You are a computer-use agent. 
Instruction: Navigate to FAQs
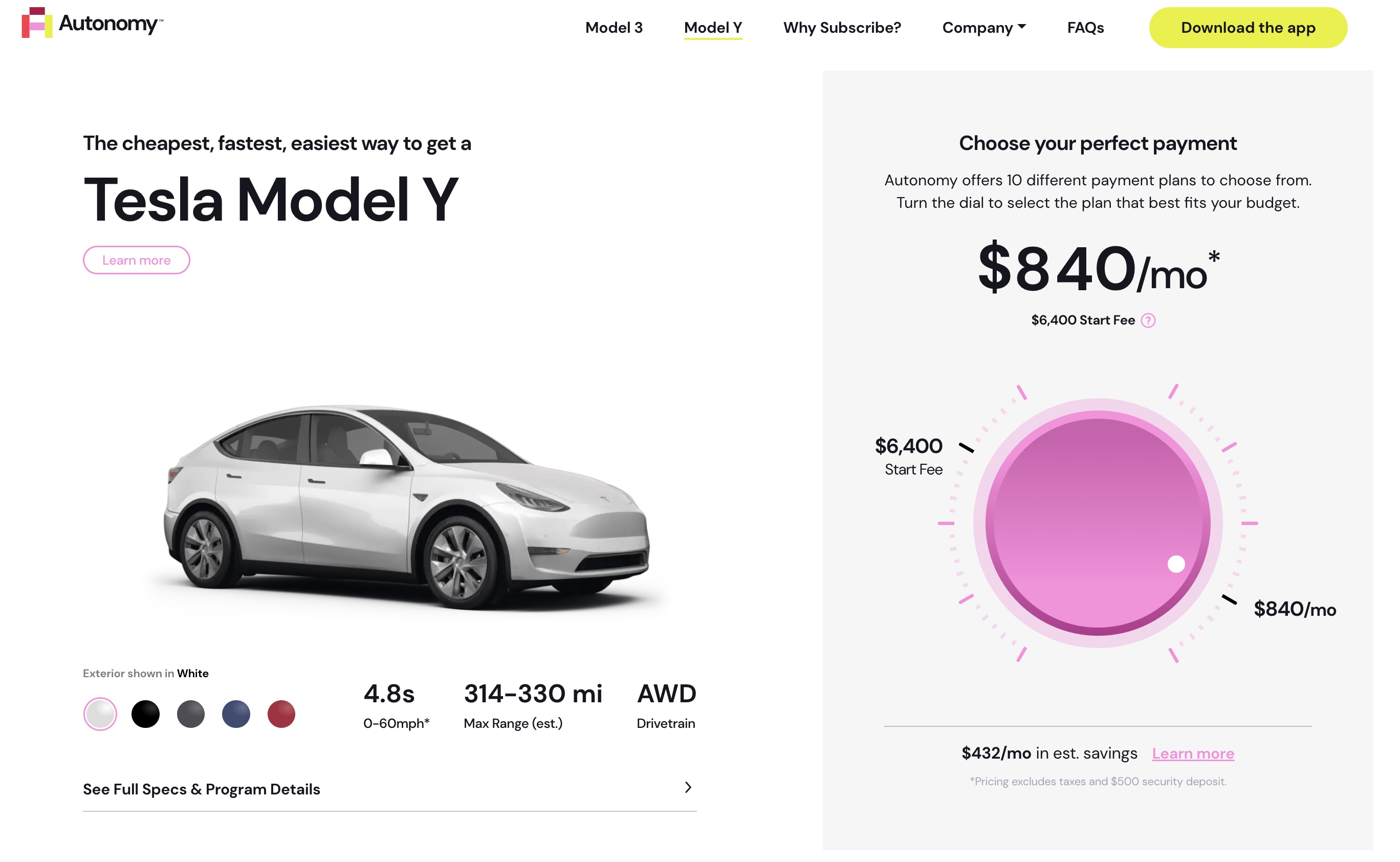[x=1085, y=27]
